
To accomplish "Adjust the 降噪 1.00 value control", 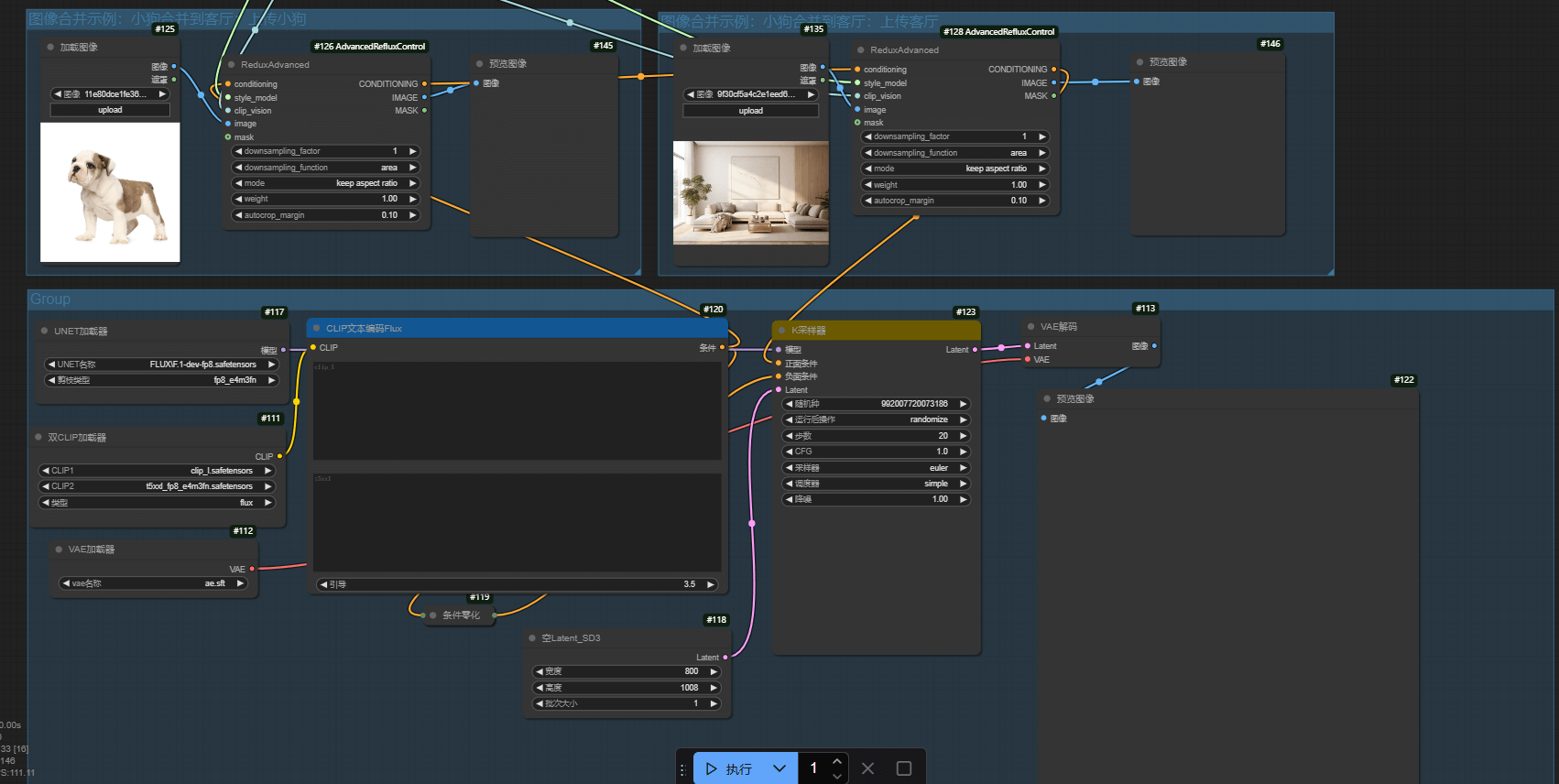I will pyautogui.click(x=876, y=499).
